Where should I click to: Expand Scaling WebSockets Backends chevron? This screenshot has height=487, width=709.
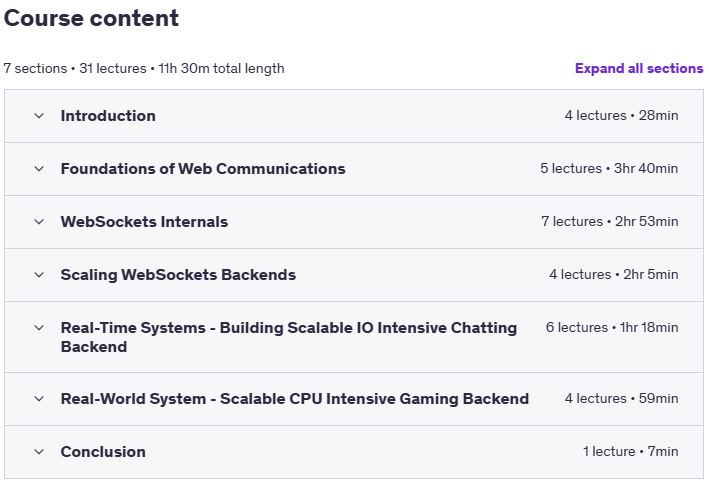39,274
